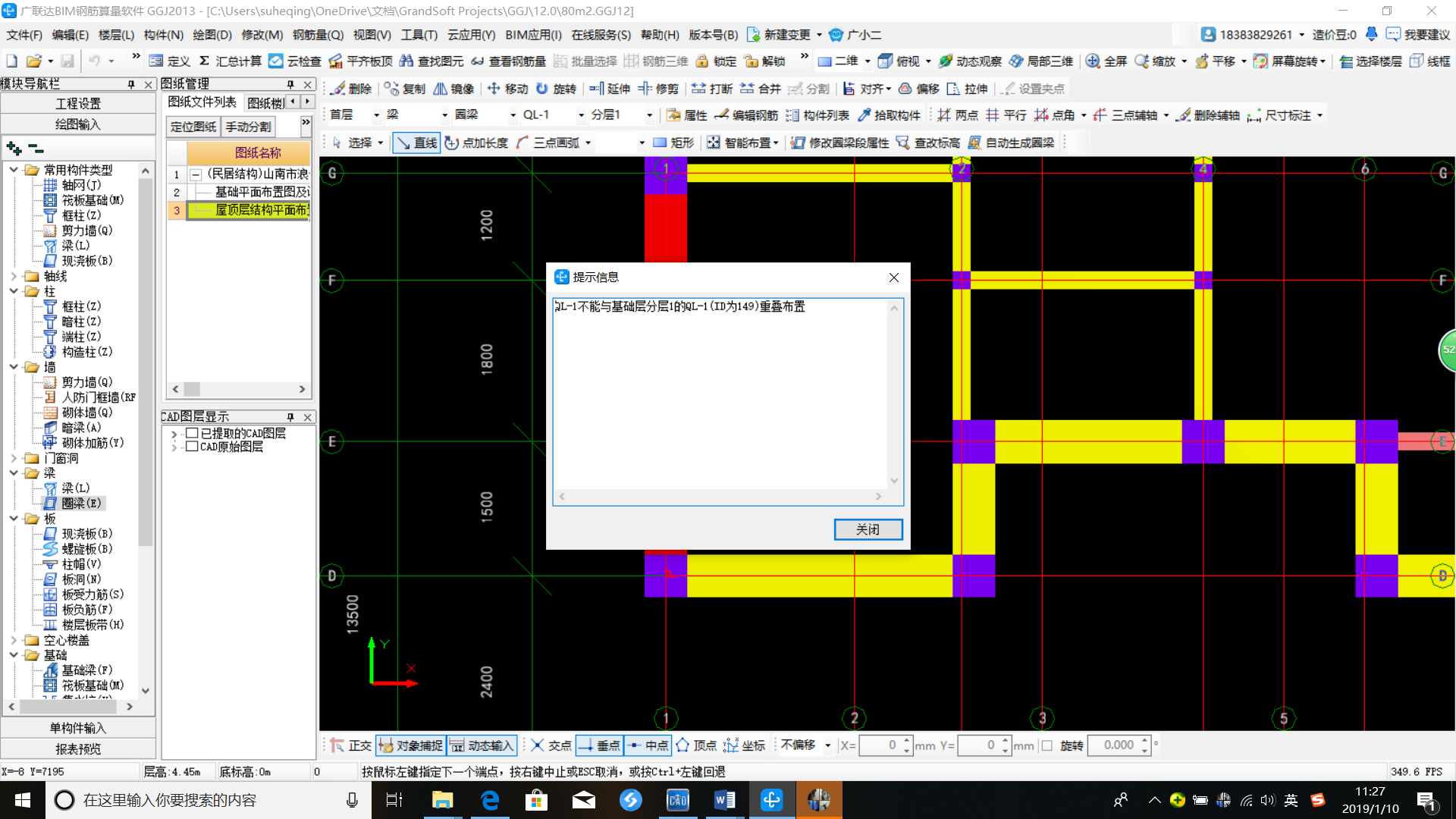The height and width of the screenshot is (819, 1456).
Task: Open the 文件(F) menu
Action: tap(24, 35)
